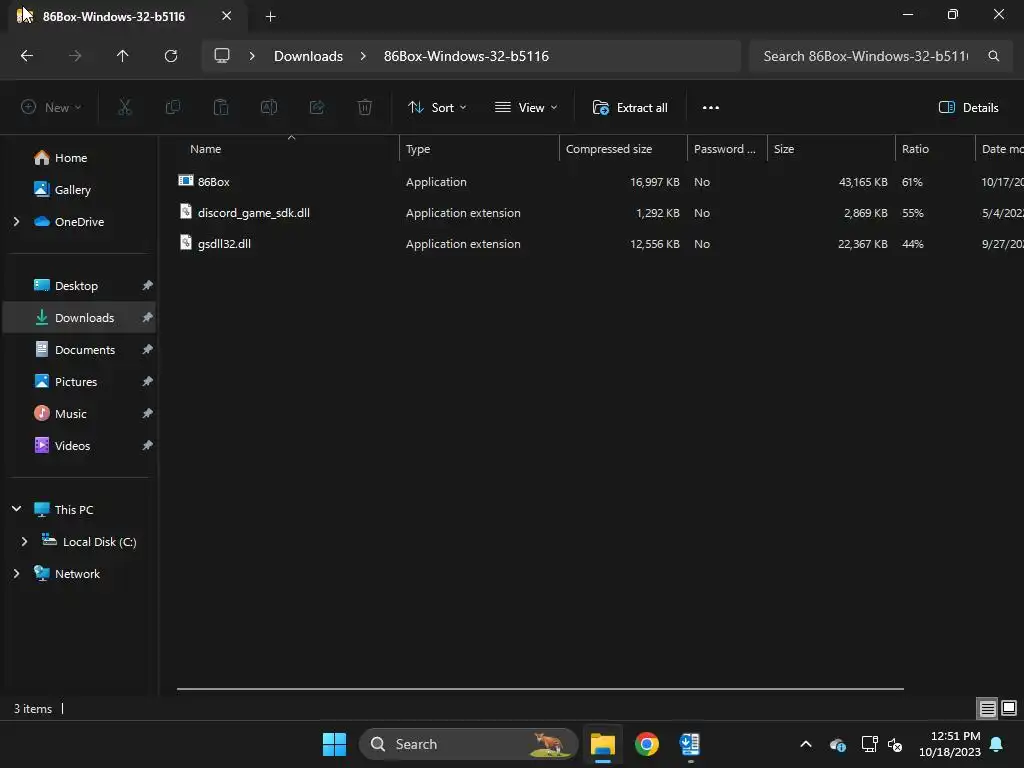Open Home in navigation pane
Image resolution: width=1024 pixels, height=768 pixels.
pyautogui.click(x=80, y=158)
